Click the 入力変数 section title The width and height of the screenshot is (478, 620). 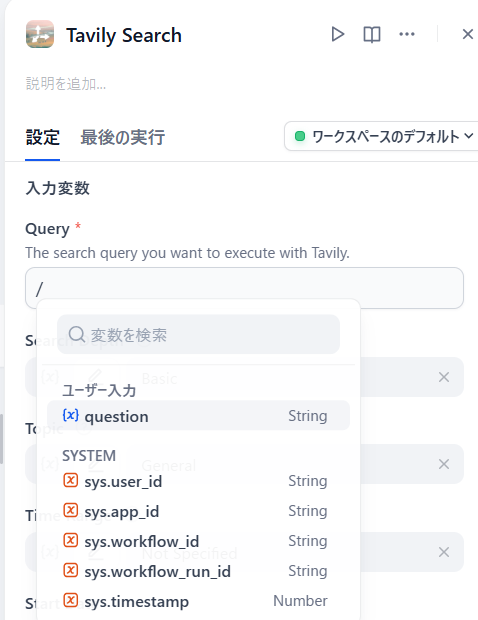pos(58,188)
